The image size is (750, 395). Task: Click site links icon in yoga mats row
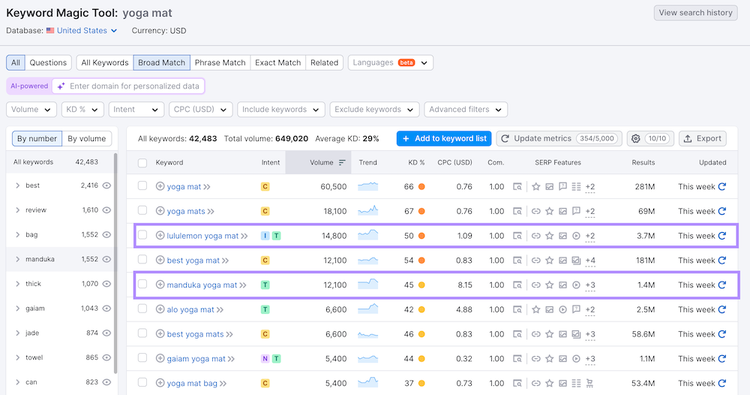pos(536,211)
